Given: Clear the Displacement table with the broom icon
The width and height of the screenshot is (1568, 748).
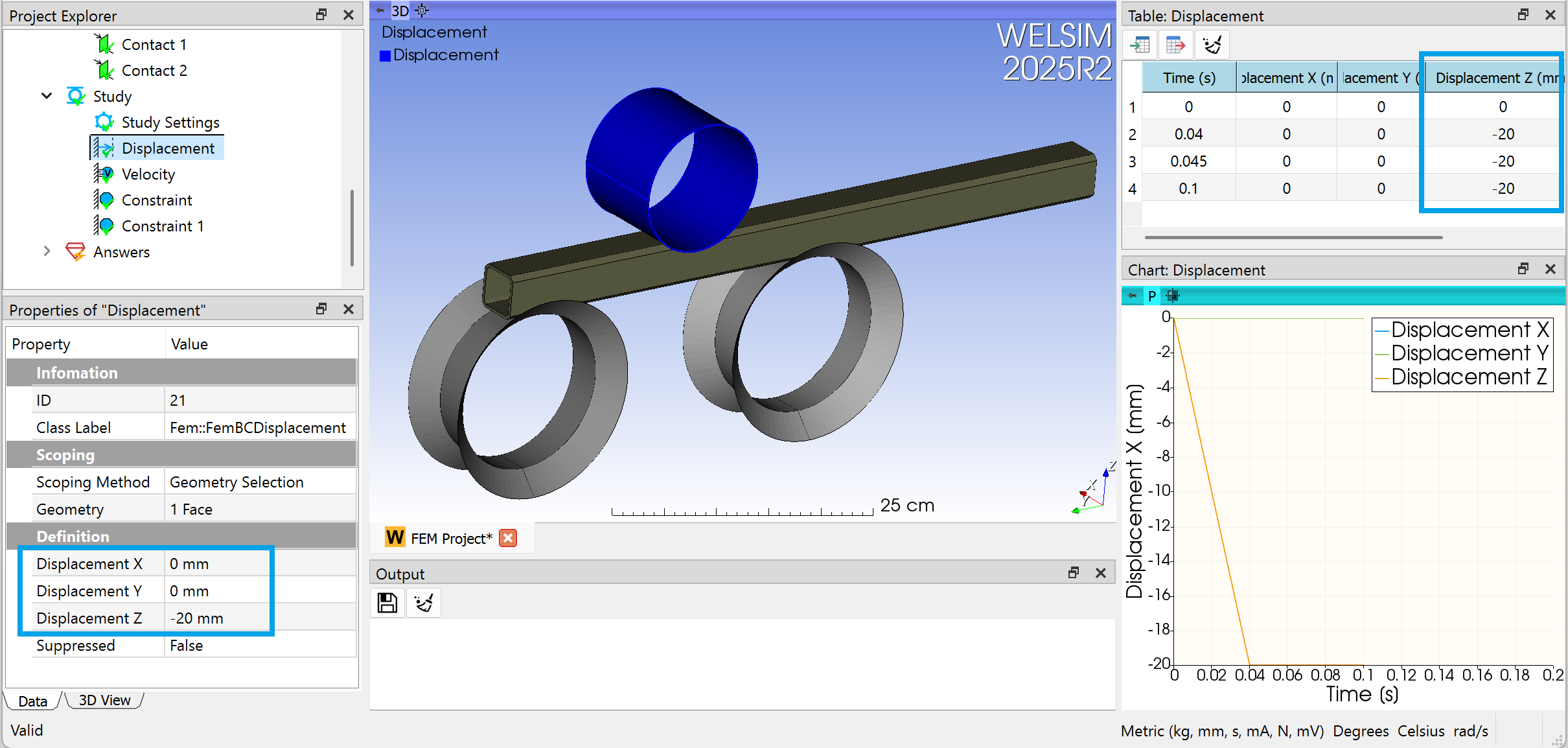Looking at the screenshot, I should 1211,44.
